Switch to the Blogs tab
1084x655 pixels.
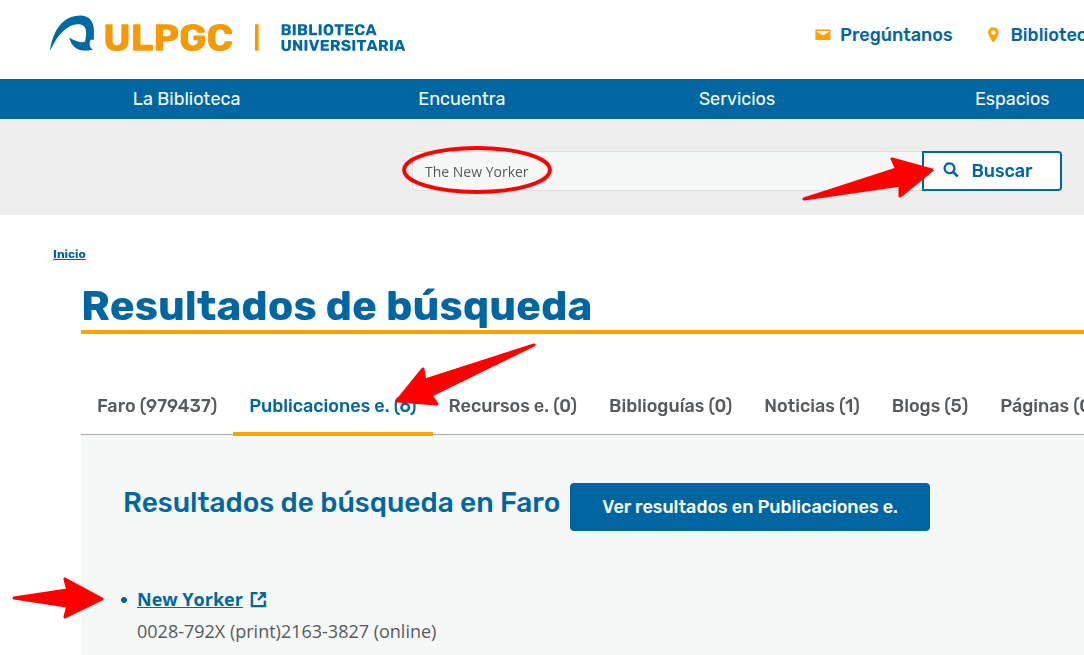[929, 406]
